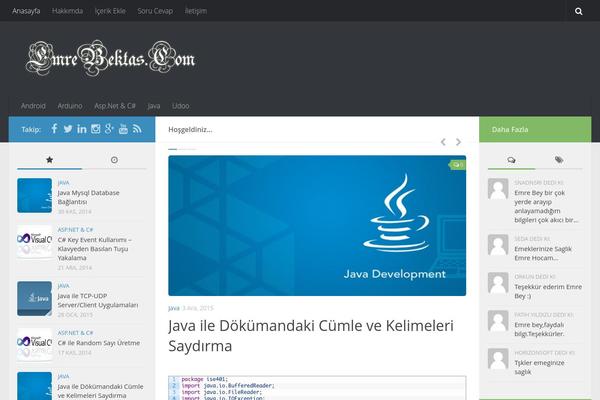The width and height of the screenshot is (600, 400).
Task: Click ASP.NET & C# label above Key Event post
Action: tap(75, 230)
